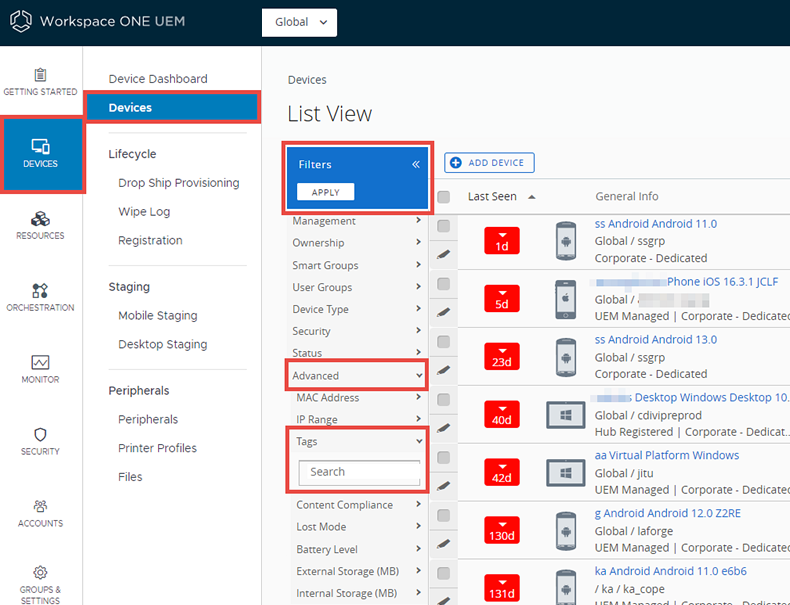Check the Windows Desktop row checkbox
790x605 pixels.
coord(443,399)
